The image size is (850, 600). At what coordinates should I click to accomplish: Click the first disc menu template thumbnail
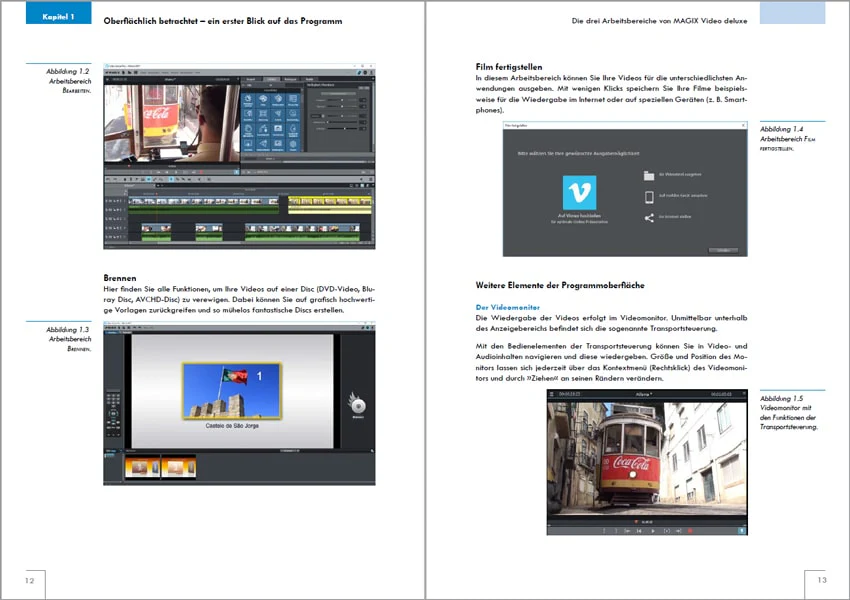pos(143,467)
